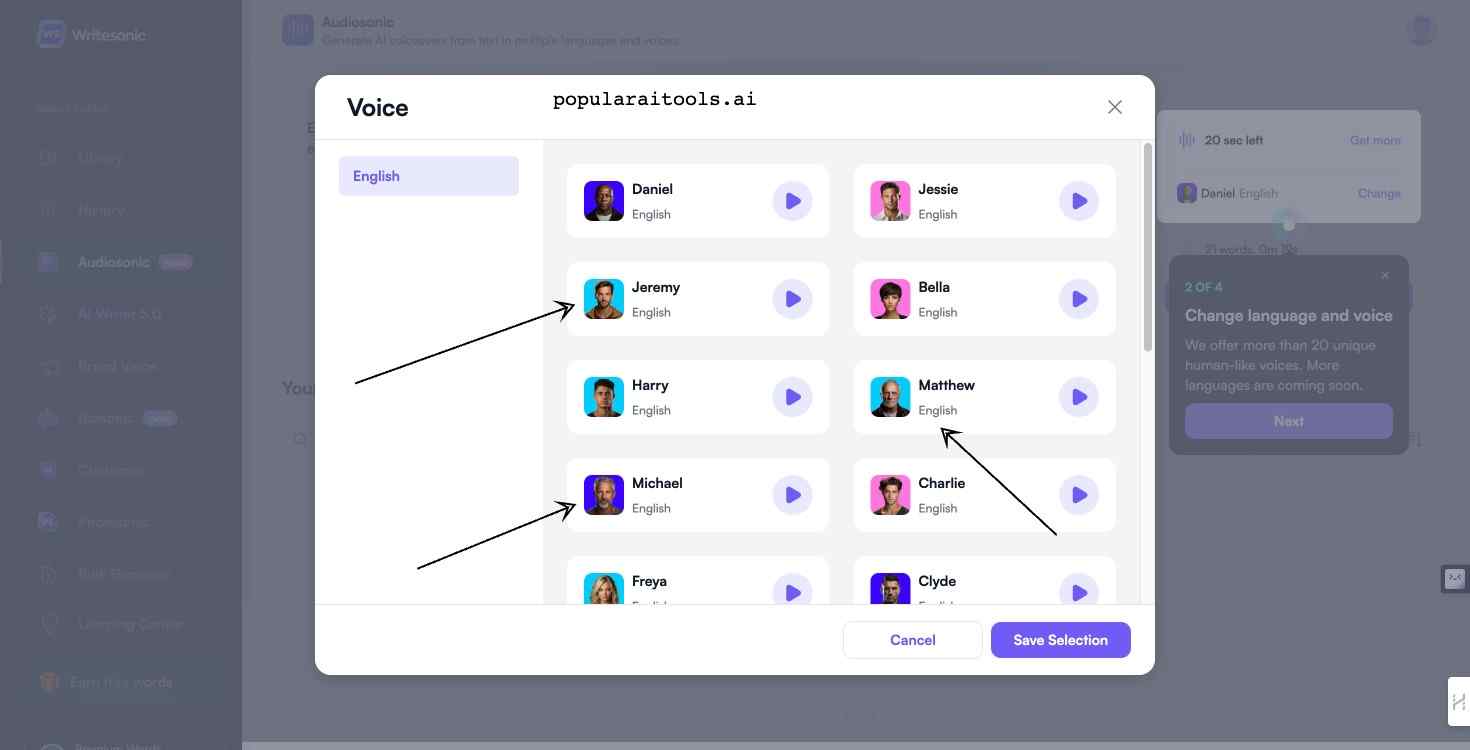Click the Writesonic logo

(x=92, y=34)
